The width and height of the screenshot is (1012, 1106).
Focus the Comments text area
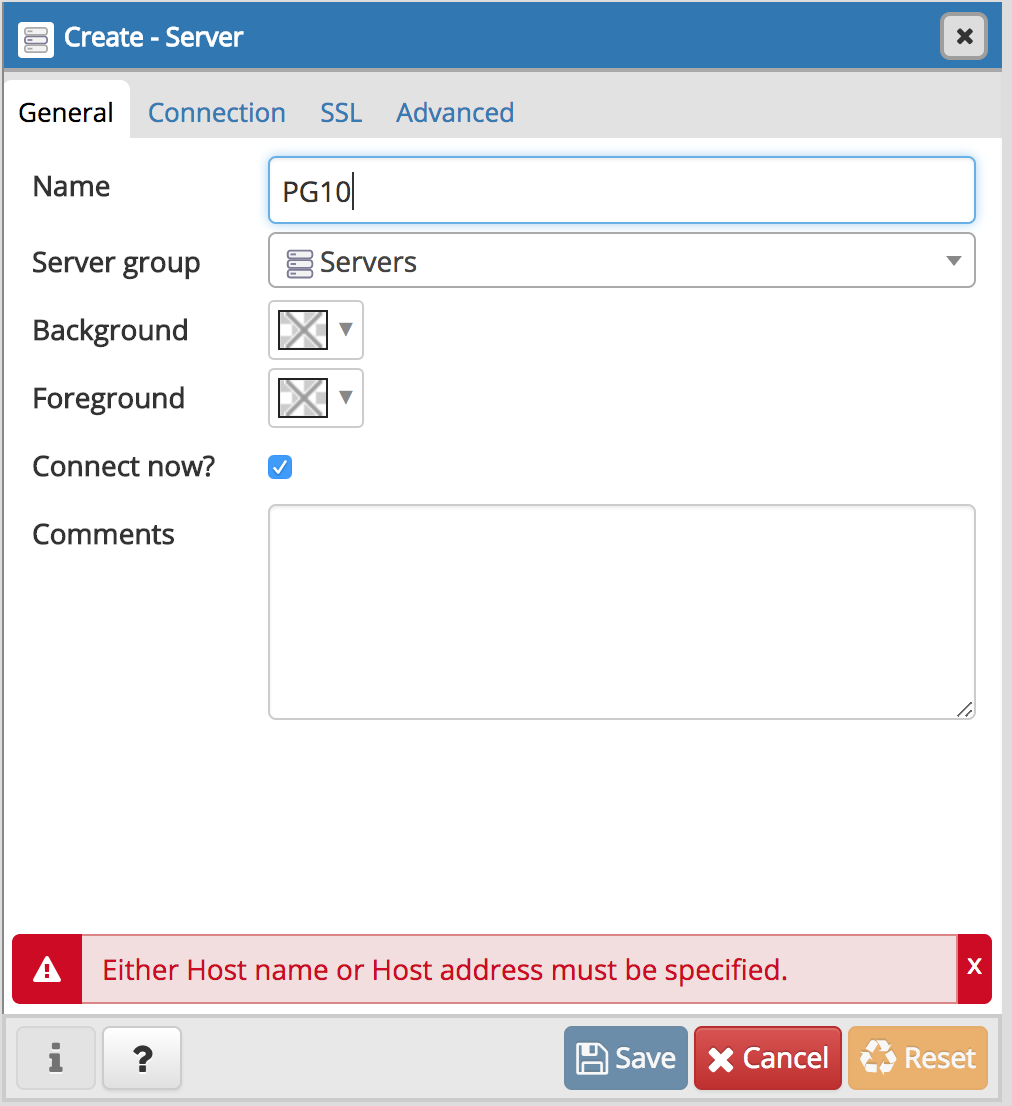click(621, 611)
